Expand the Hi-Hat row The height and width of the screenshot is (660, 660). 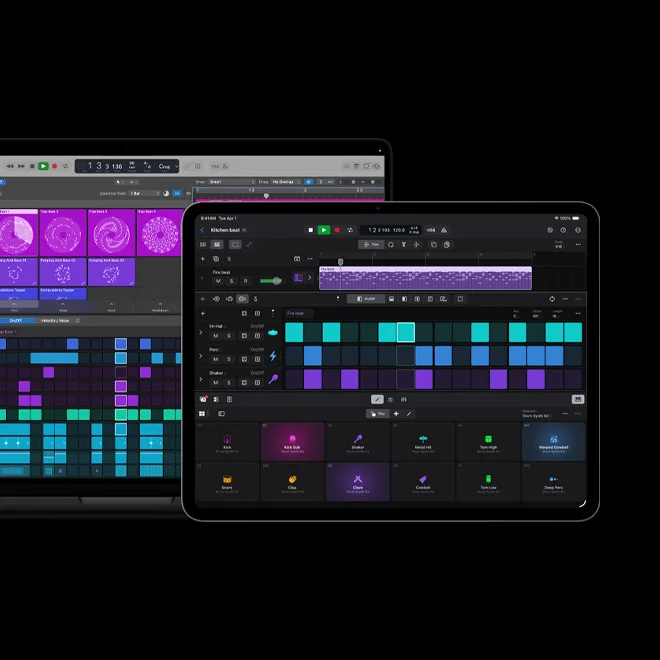click(201, 333)
